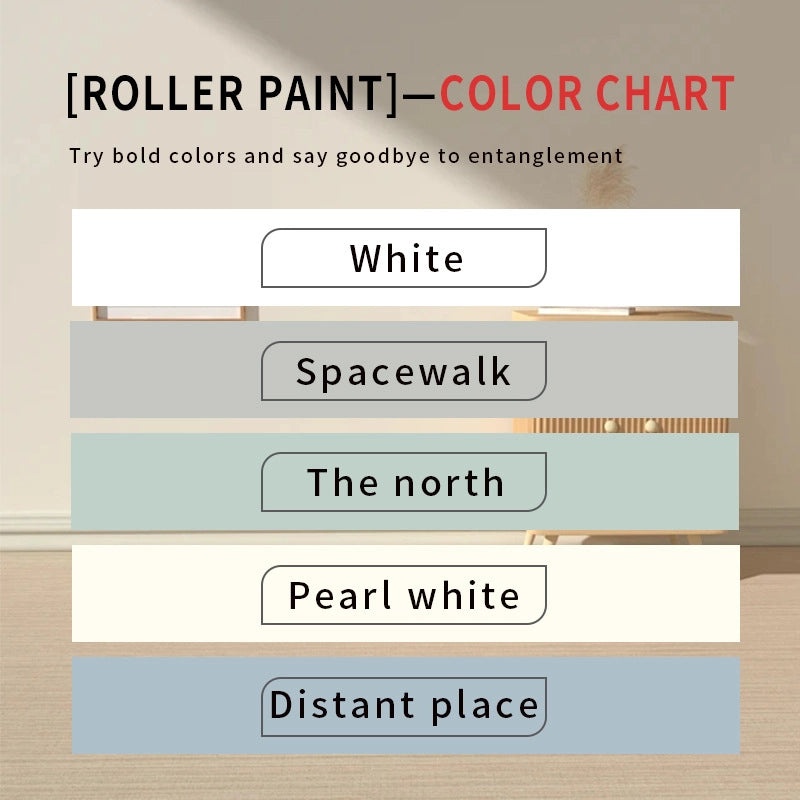
Task: Click cream swatch band right of Pearl white label
Action: [642, 595]
